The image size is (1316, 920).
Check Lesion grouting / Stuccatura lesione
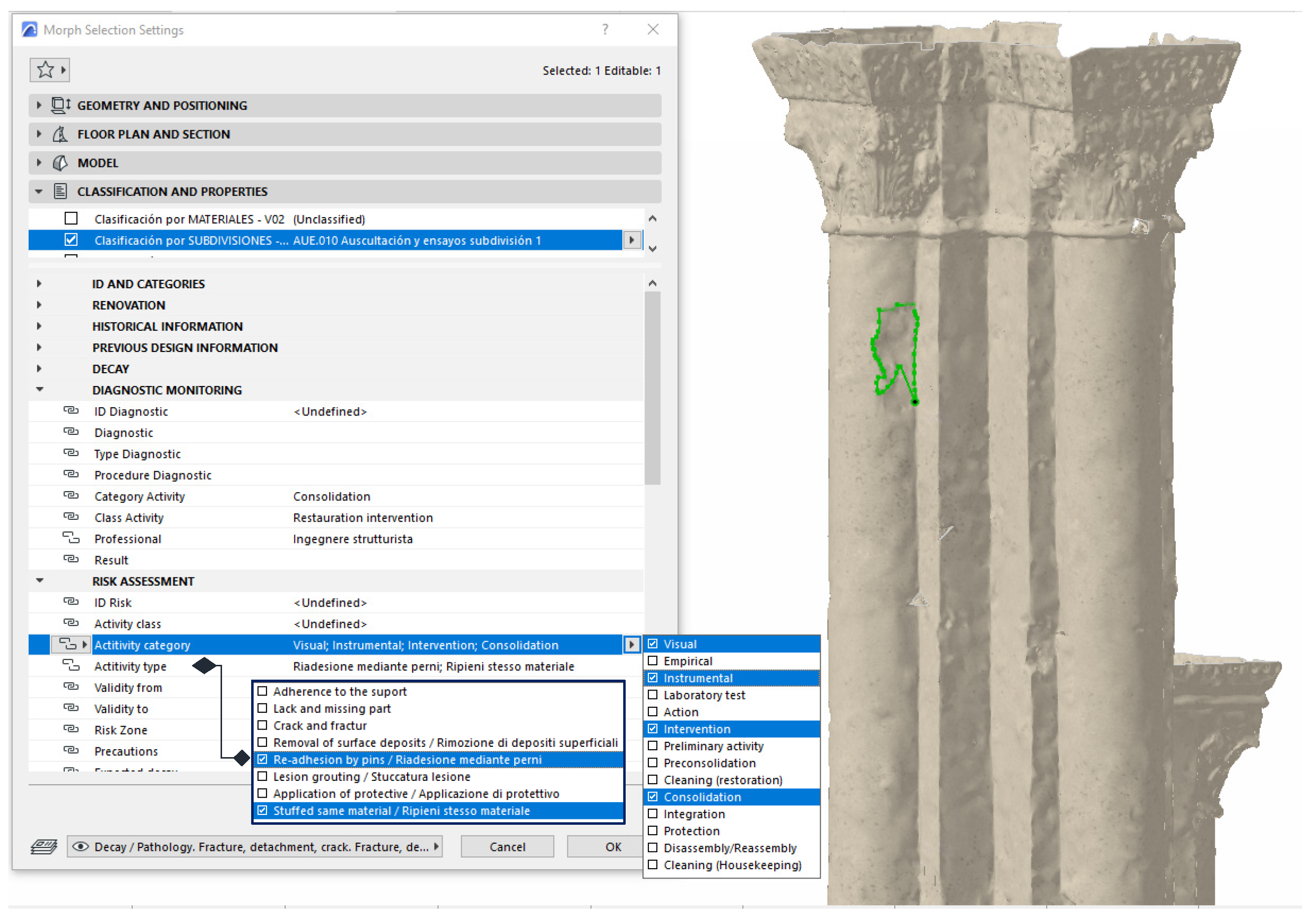point(263,776)
